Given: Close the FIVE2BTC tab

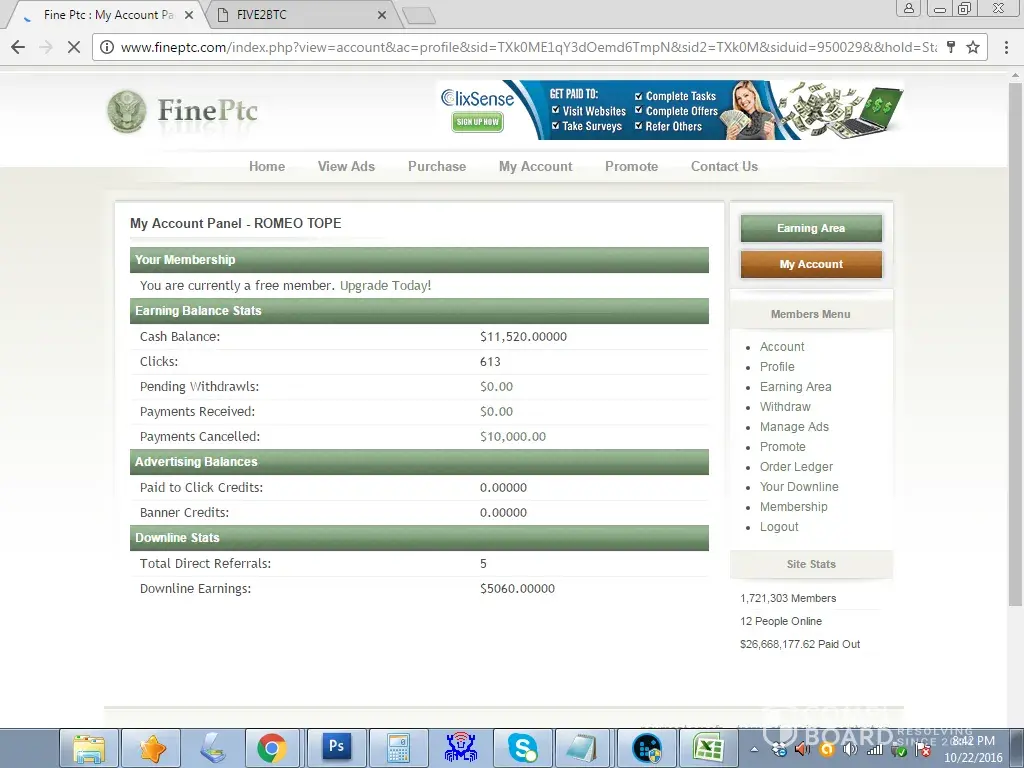Looking at the screenshot, I should click(x=382, y=15).
